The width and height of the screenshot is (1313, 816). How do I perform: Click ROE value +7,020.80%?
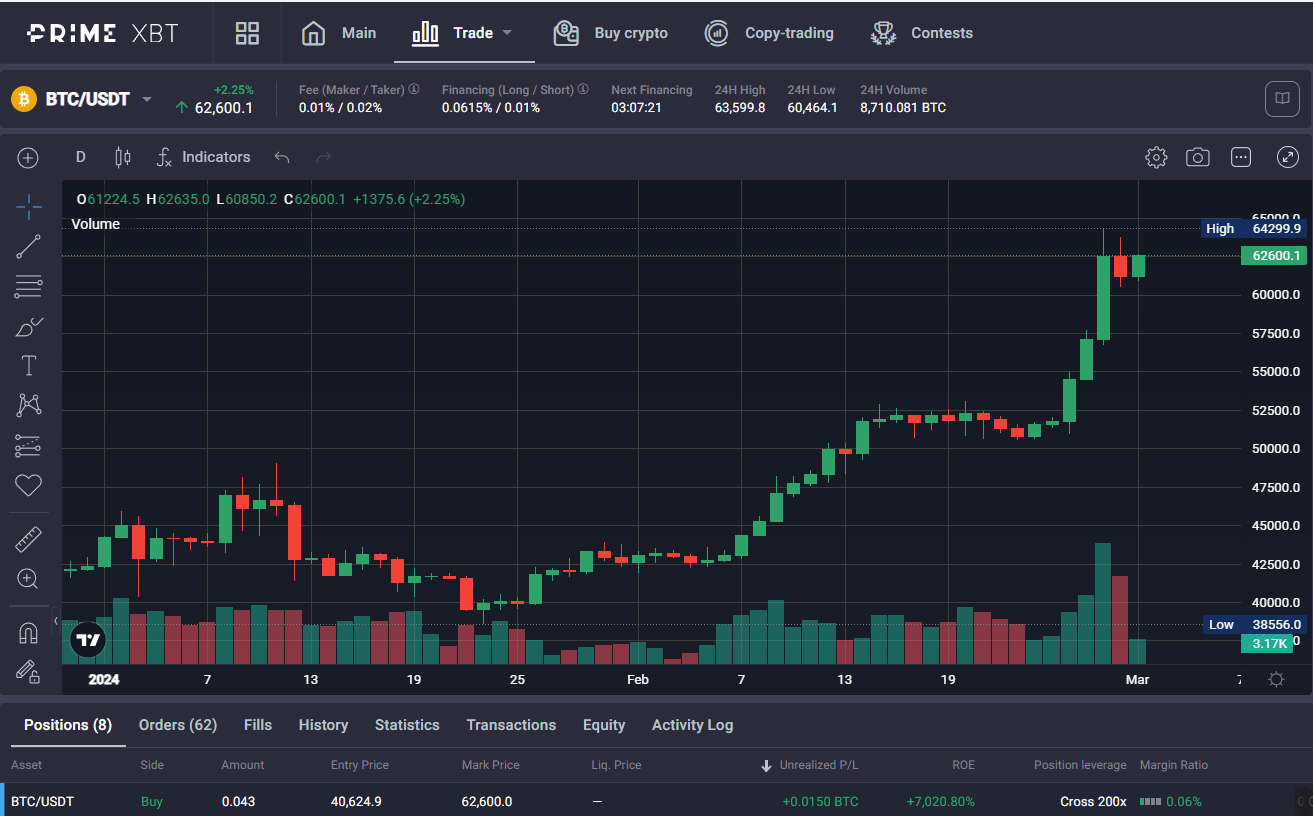pos(940,801)
